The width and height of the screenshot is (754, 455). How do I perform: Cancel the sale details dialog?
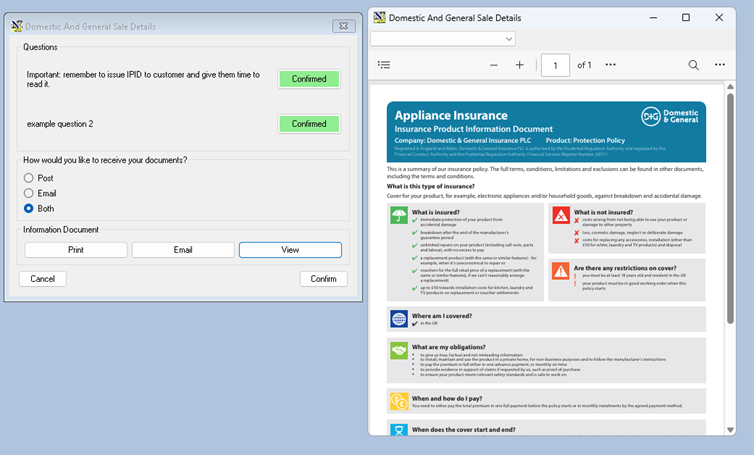pos(42,279)
